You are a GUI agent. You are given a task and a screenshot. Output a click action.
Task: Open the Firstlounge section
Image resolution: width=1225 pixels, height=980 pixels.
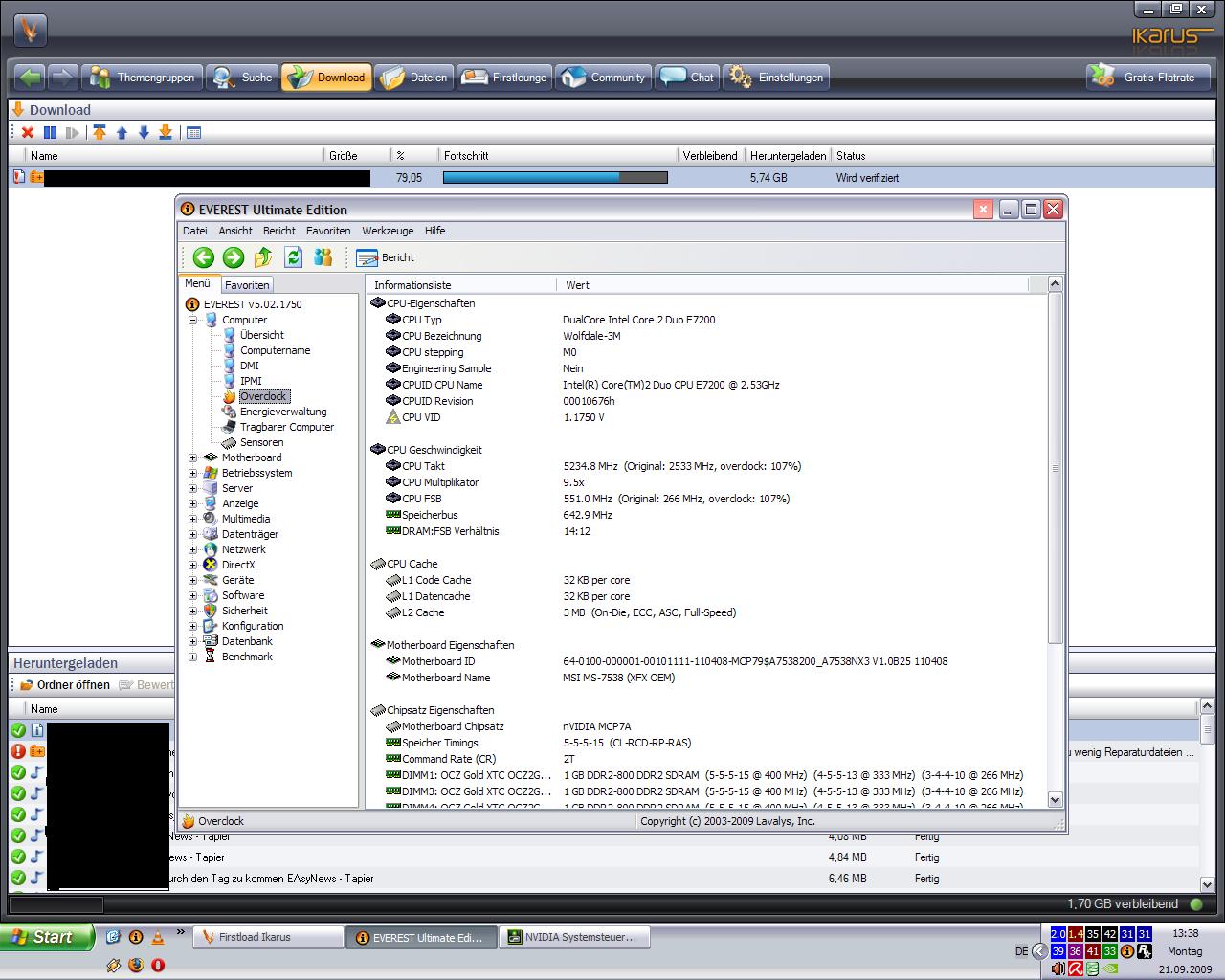[x=504, y=78]
